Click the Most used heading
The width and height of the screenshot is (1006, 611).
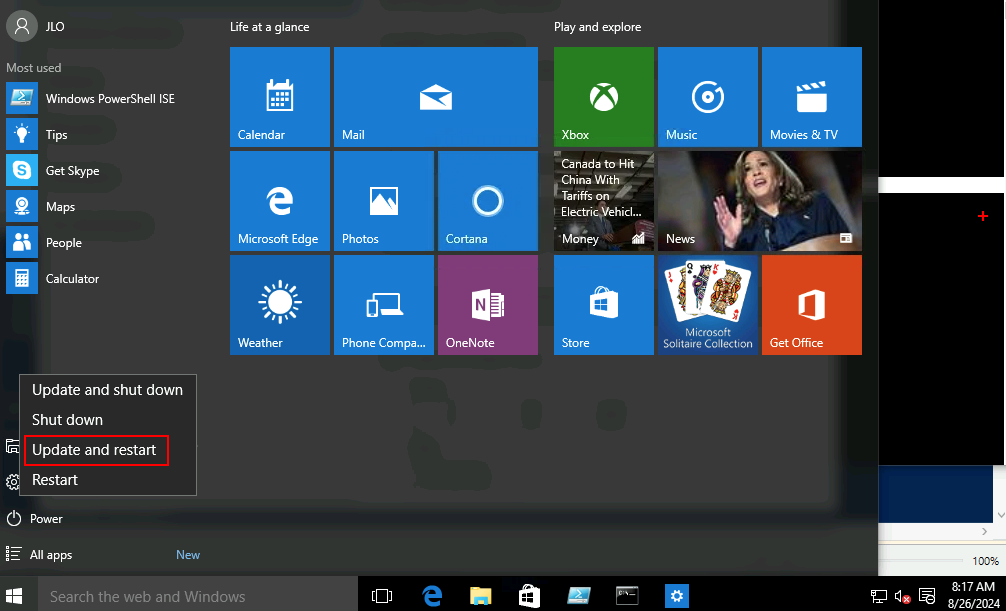pyautogui.click(x=33, y=67)
